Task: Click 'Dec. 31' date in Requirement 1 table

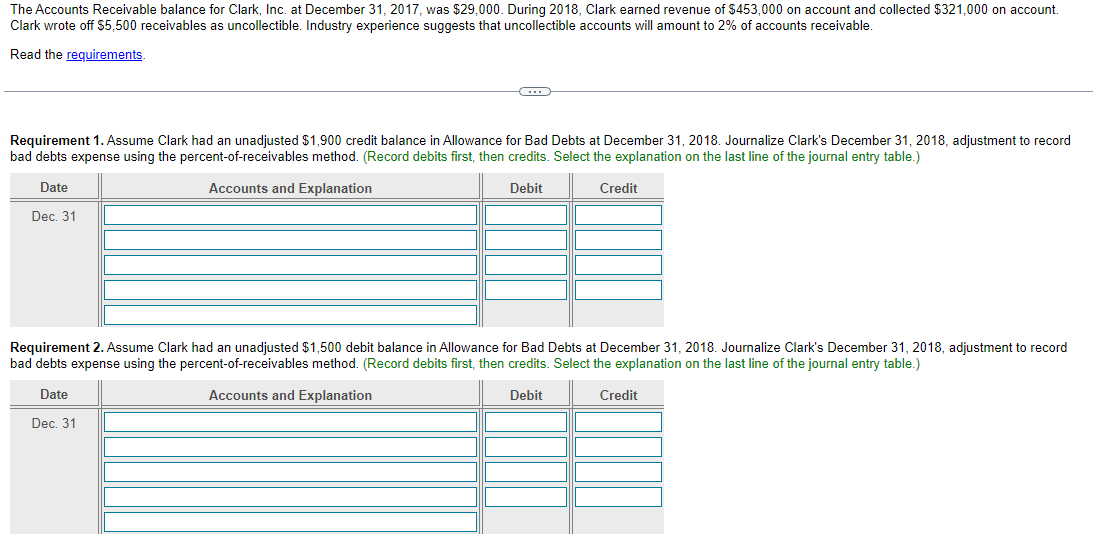Action: pos(54,216)
